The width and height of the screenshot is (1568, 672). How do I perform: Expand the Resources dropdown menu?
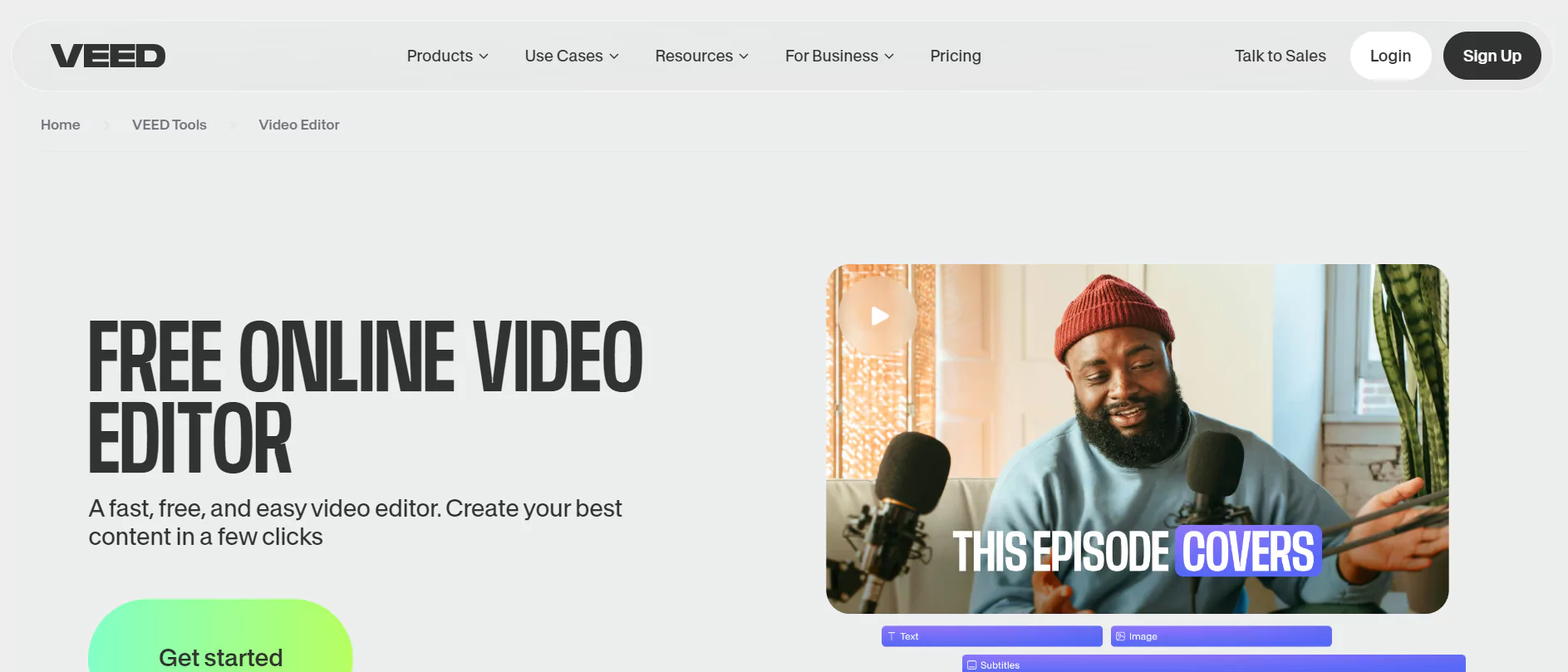tap(701, 56)
